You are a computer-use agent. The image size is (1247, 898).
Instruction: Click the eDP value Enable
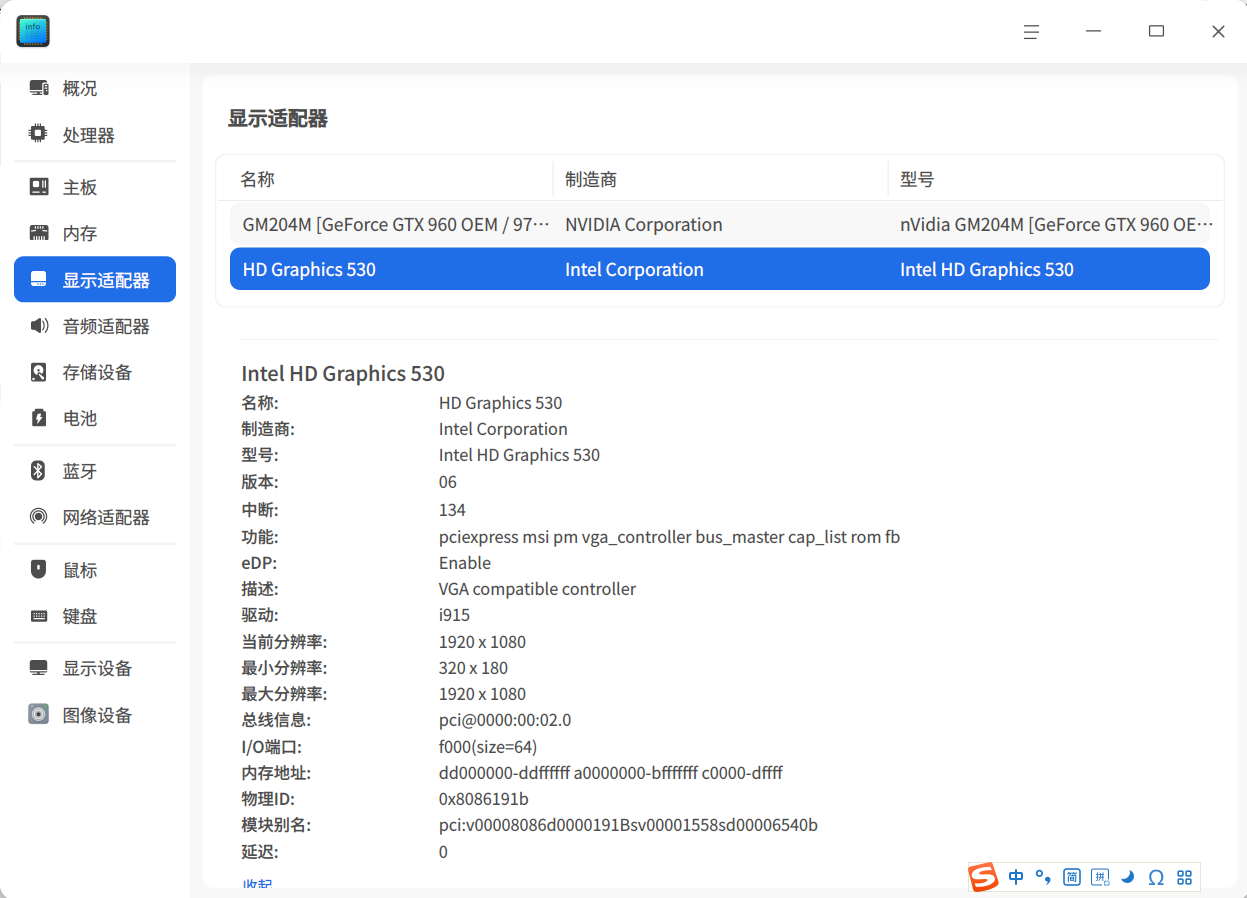click(465, 563)
